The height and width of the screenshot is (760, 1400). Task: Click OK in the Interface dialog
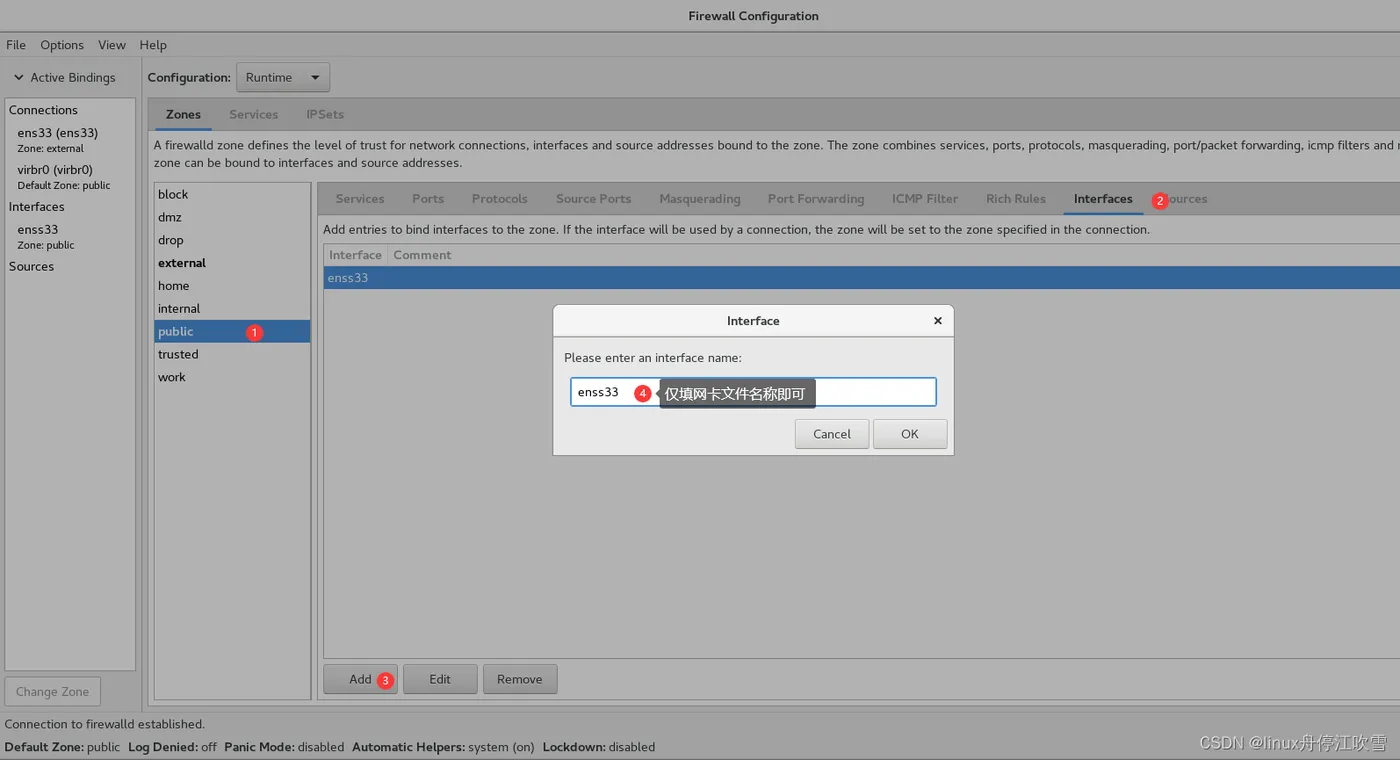click(x=910, y=434)
